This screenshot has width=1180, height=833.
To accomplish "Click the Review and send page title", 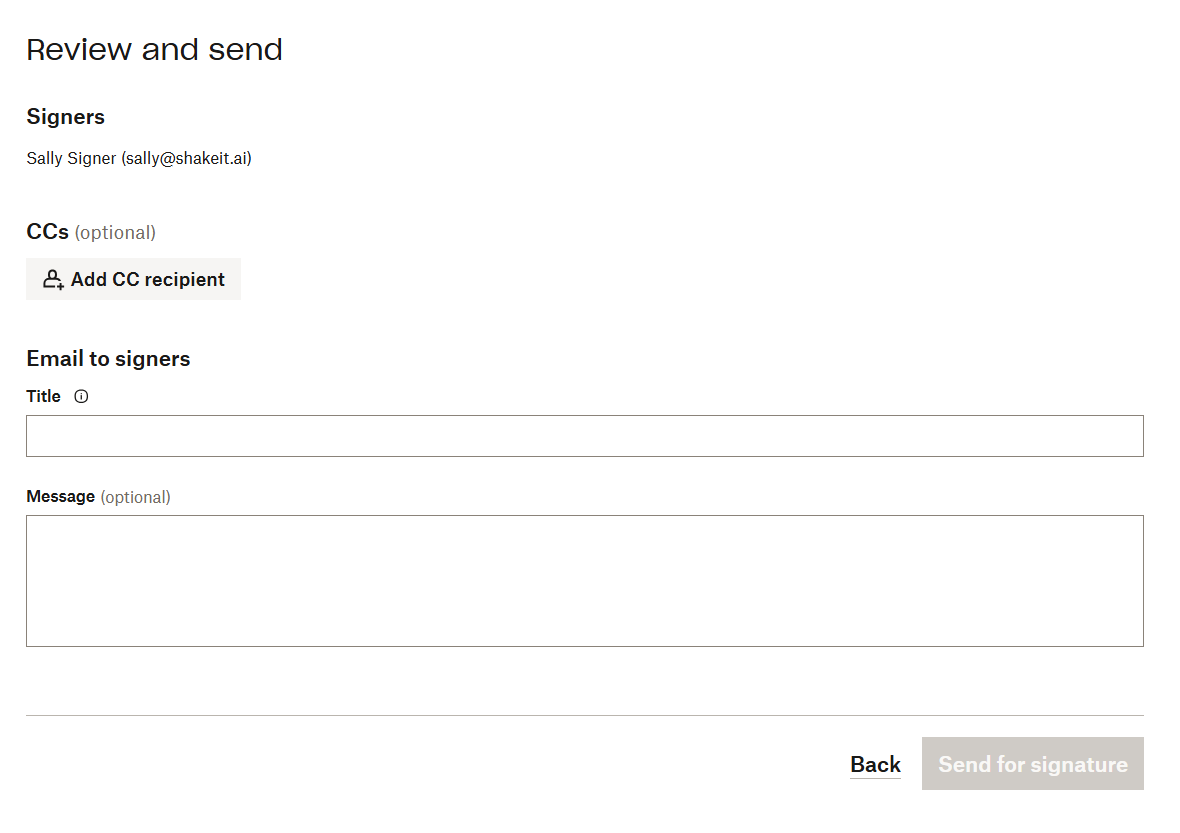I will pos(154,50).
